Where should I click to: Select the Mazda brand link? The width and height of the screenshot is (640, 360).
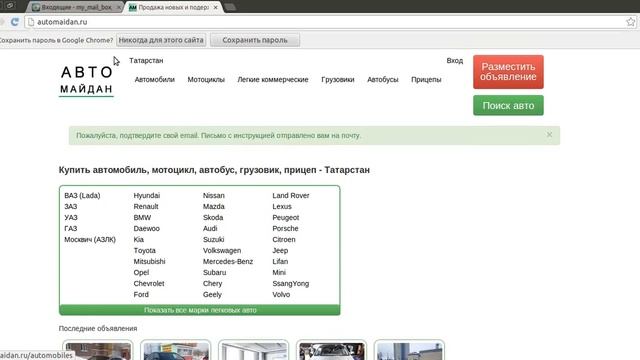[x=213, y=207]
